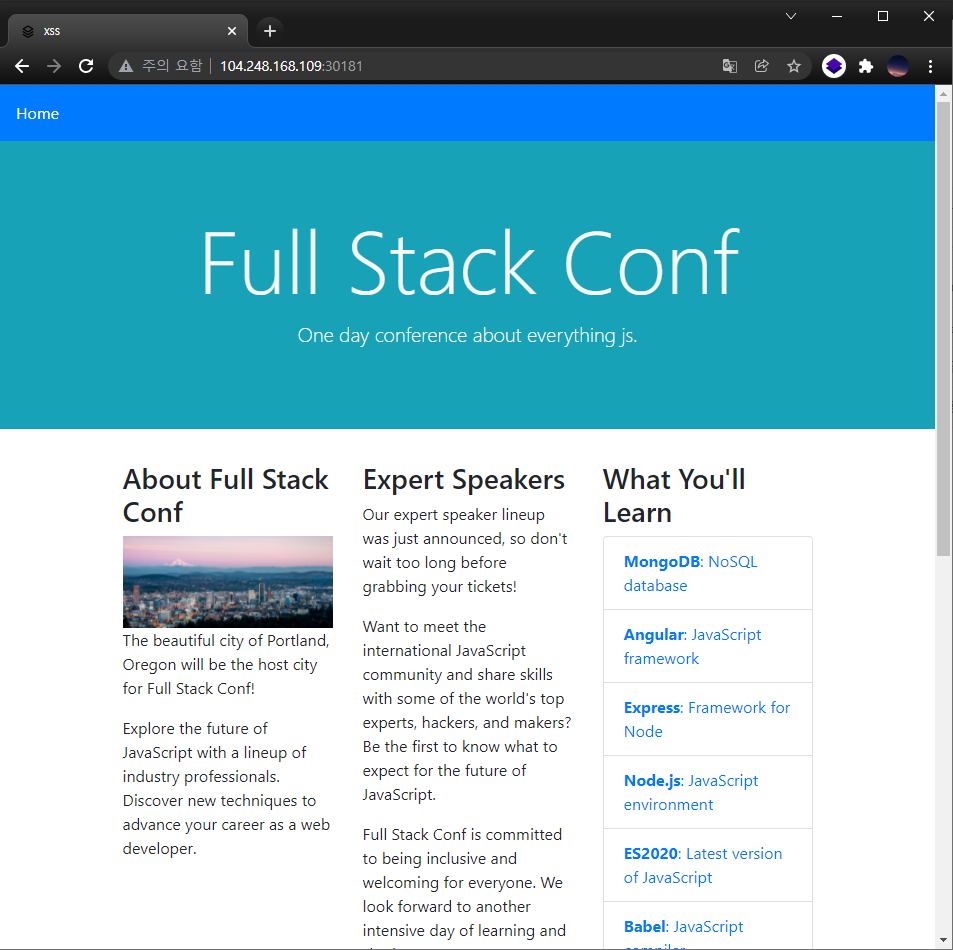Bookmark this page with the star
Viewport: 953px width, 950px height.
pos(794,66)
